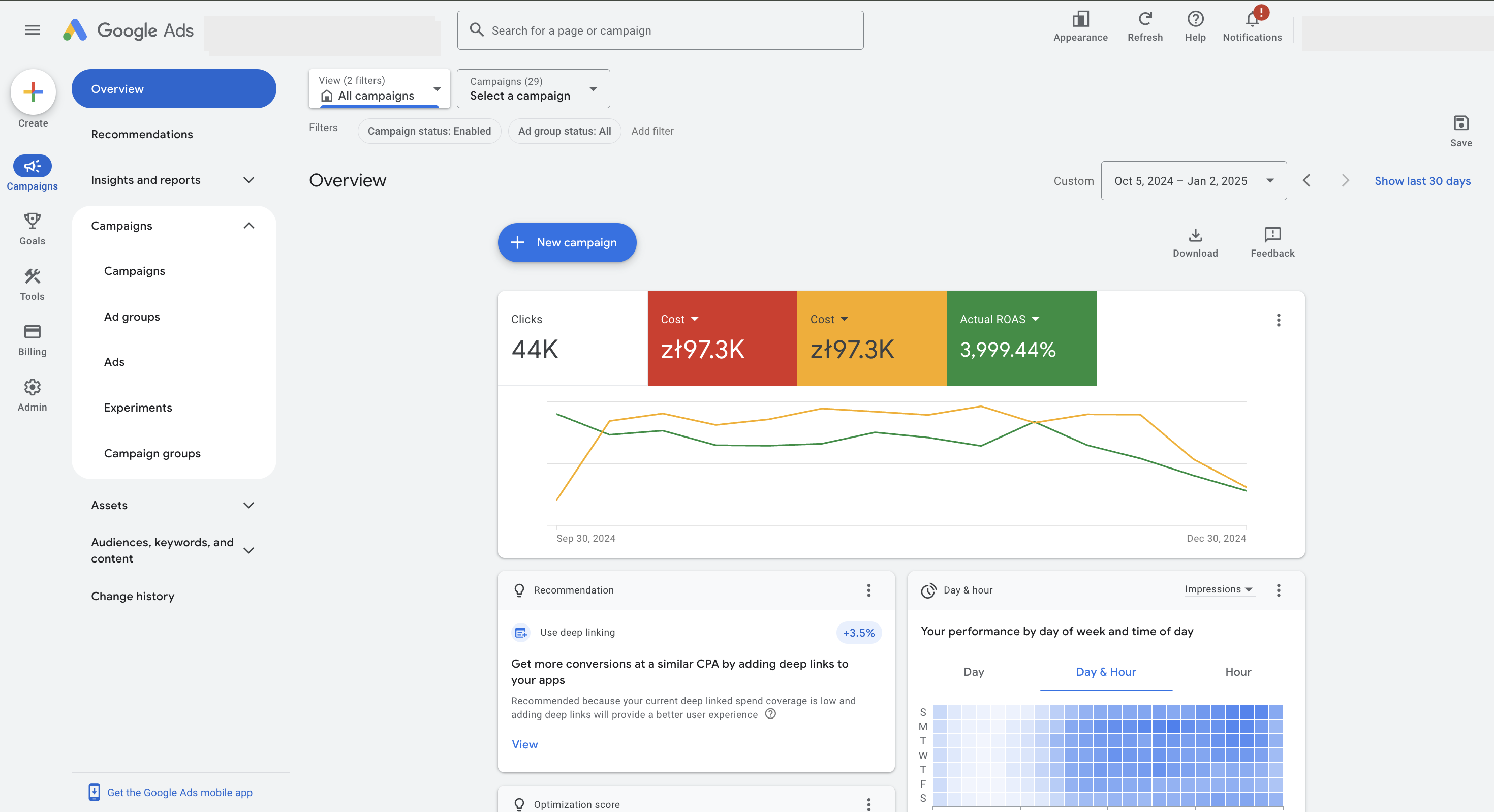Open the Impressions metric dropdown
The image size is (1494, 812).
coord(1219,589)
